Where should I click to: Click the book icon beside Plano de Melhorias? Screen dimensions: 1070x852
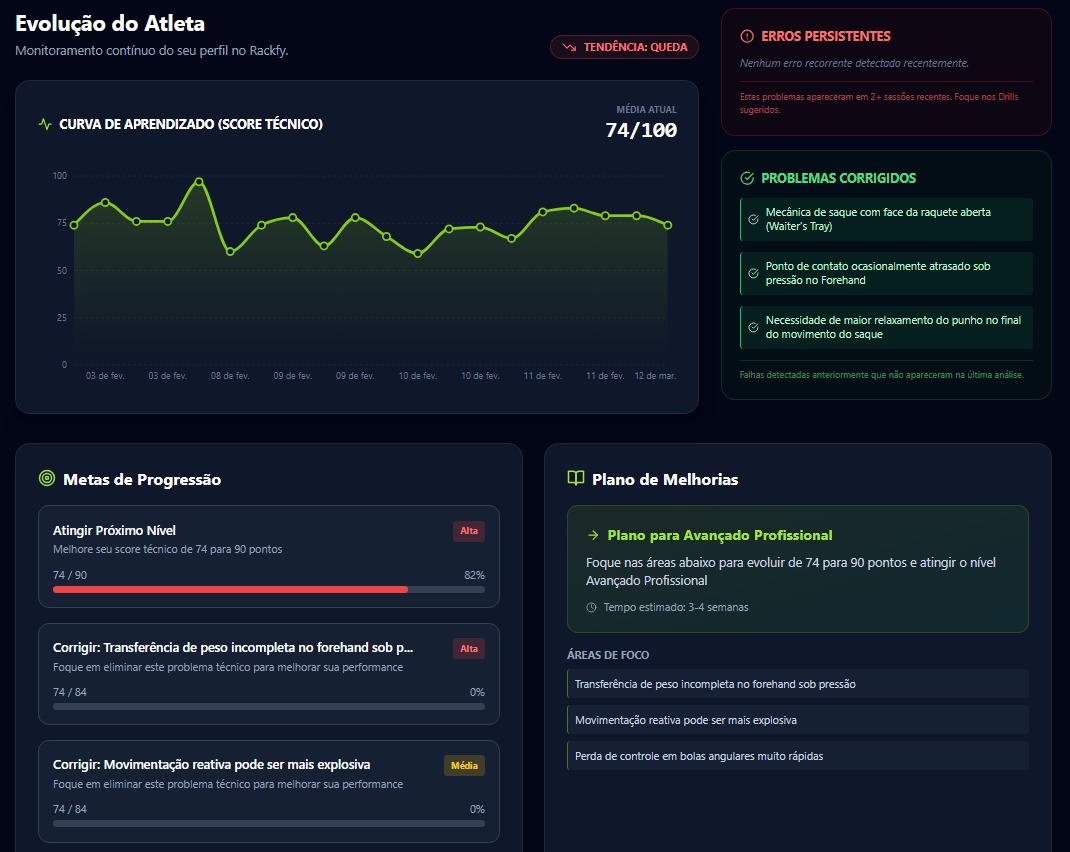tap(576, 479)
